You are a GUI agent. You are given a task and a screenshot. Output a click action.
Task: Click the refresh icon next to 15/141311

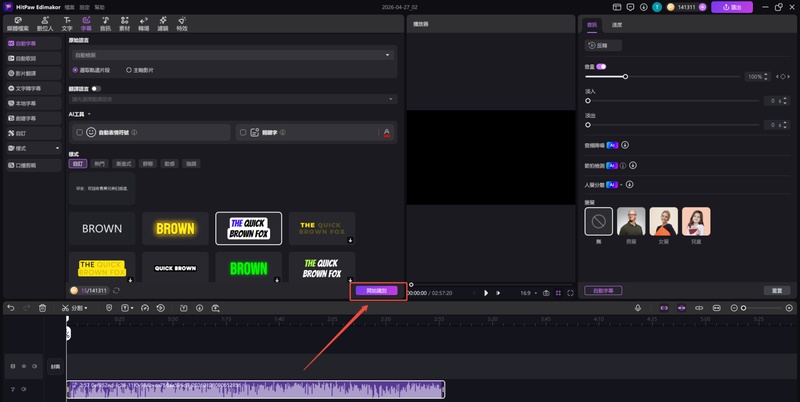[x=116, y=290]
